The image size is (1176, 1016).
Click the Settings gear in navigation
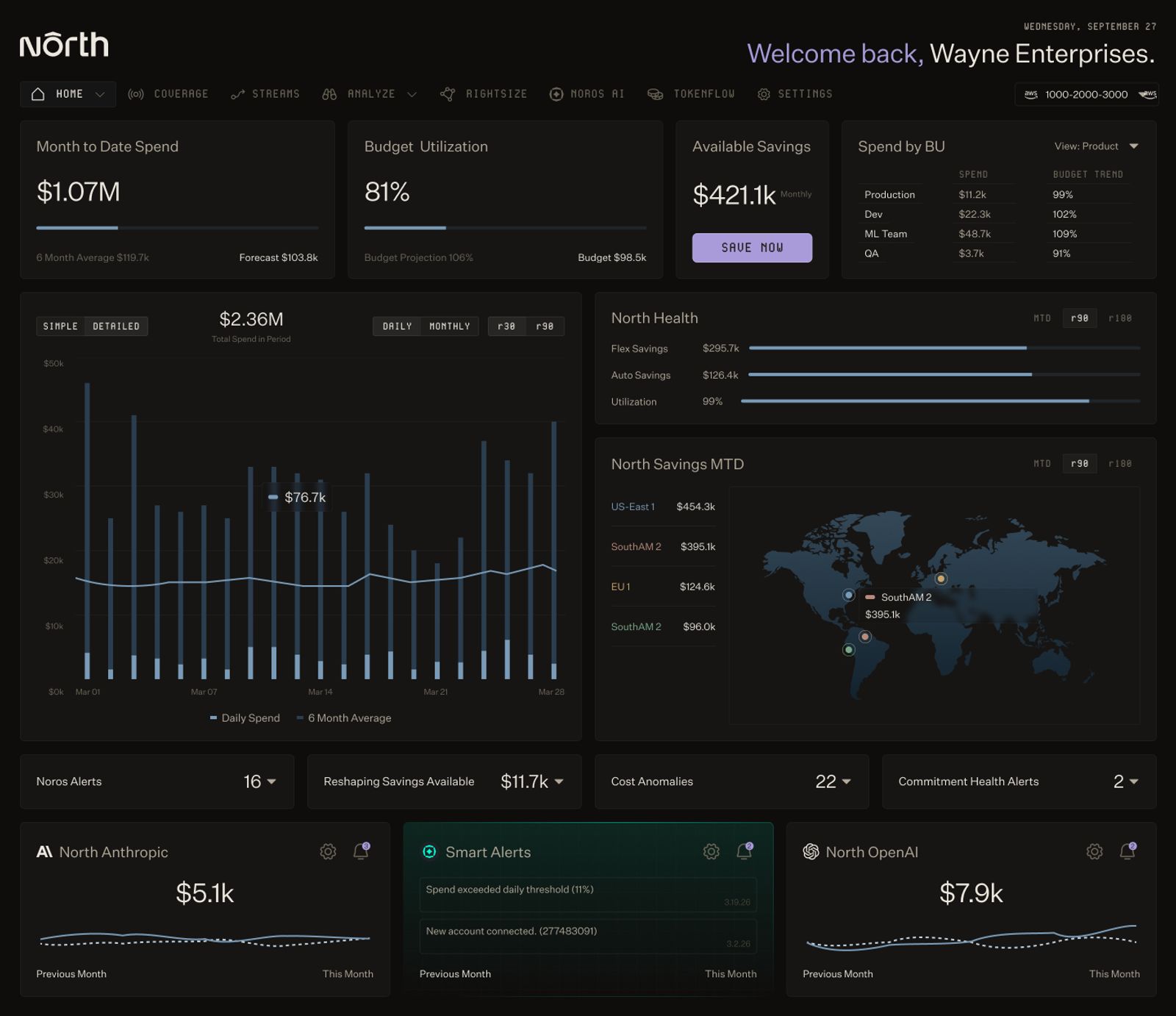[764, 94]
